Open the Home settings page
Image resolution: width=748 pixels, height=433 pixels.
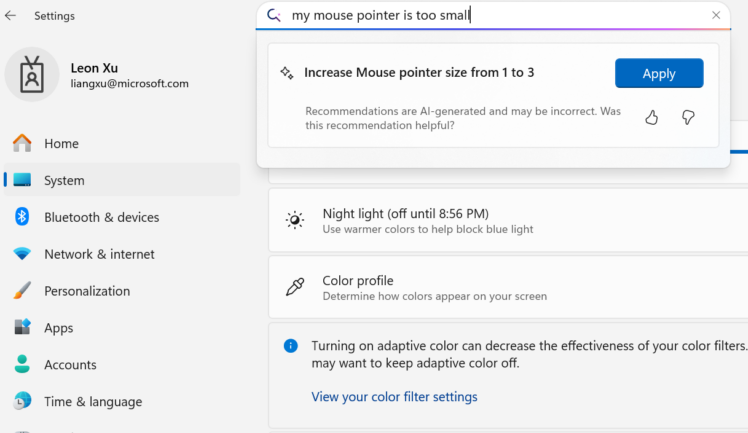click(x=60, y=144)
